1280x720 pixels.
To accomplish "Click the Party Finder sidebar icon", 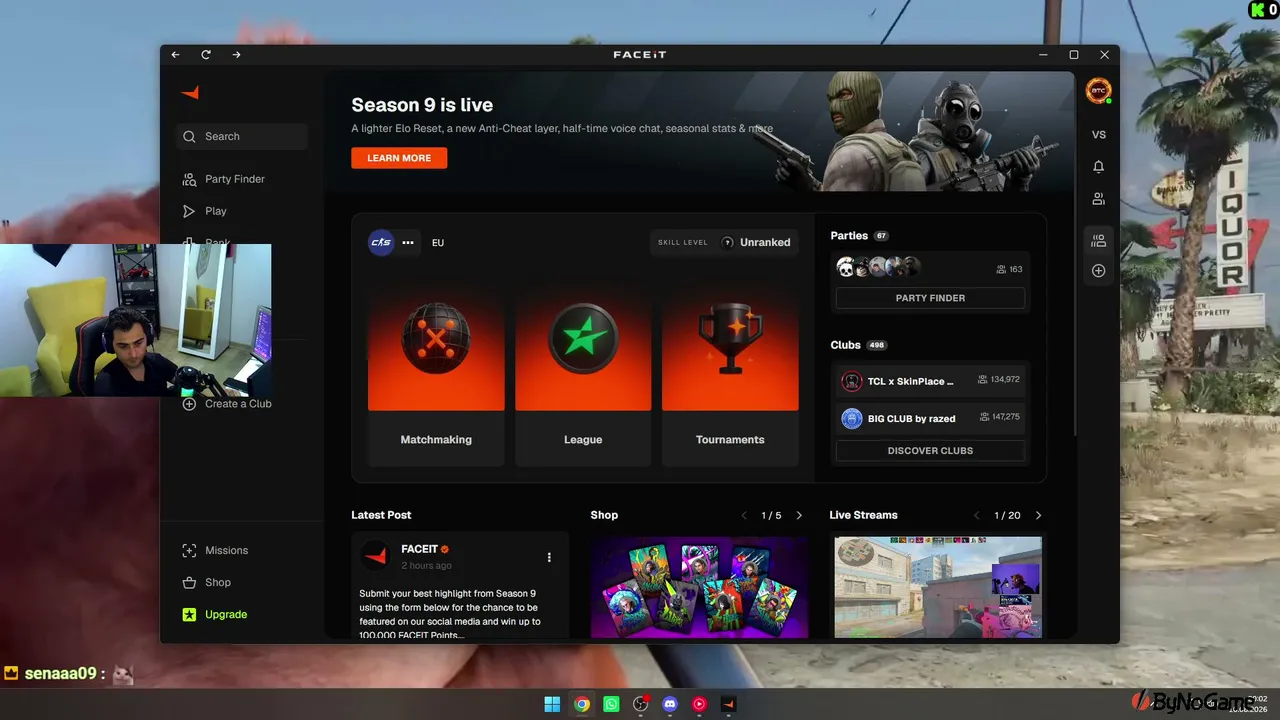I will pos(189,180).
